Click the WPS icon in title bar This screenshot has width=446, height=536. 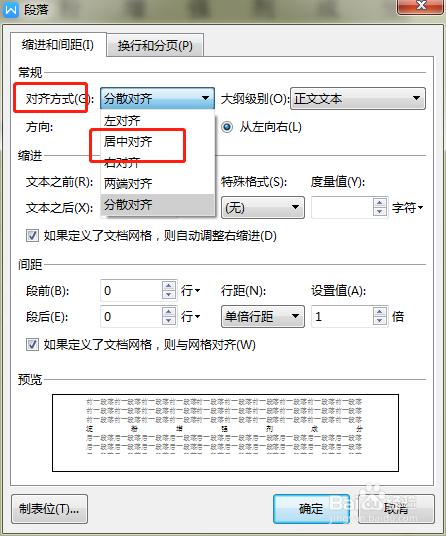click(x=11, y=9)
